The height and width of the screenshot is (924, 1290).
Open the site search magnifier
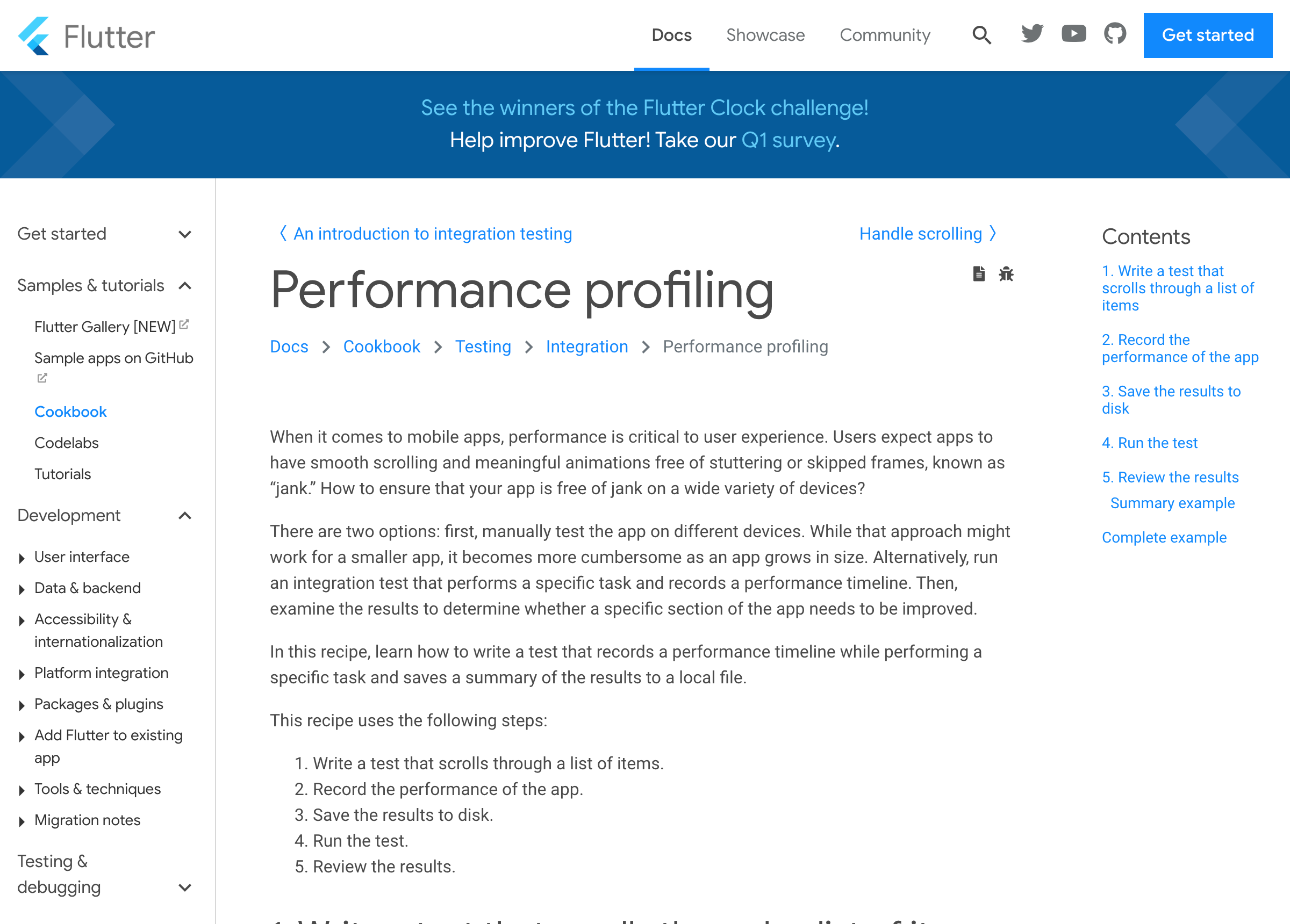981,35
